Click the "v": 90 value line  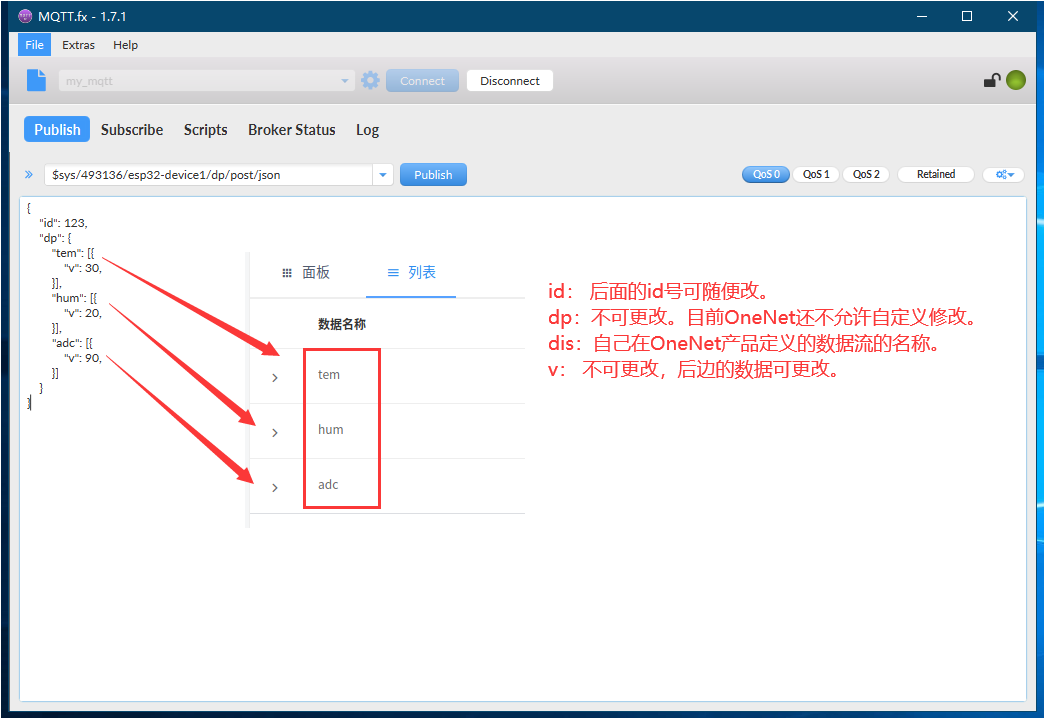[x=83, y=358]
